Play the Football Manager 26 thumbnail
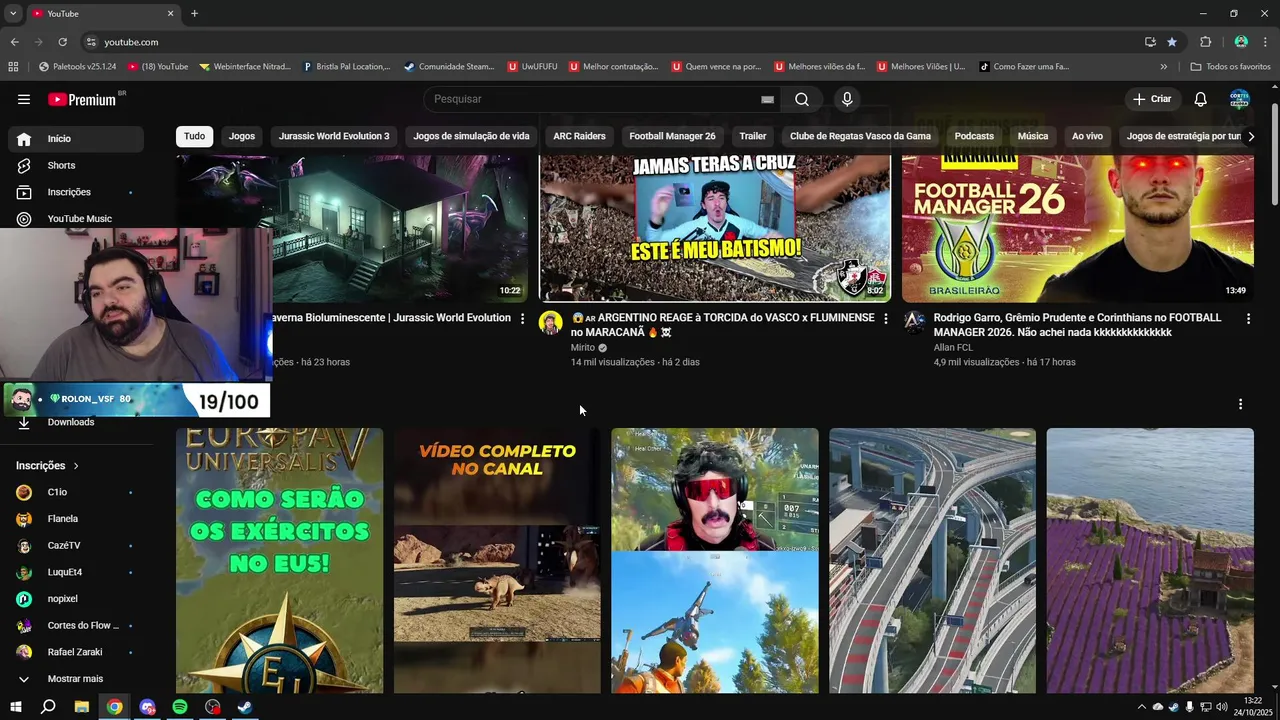This screenshot has width=1280, height=720. click(1078, 228)
